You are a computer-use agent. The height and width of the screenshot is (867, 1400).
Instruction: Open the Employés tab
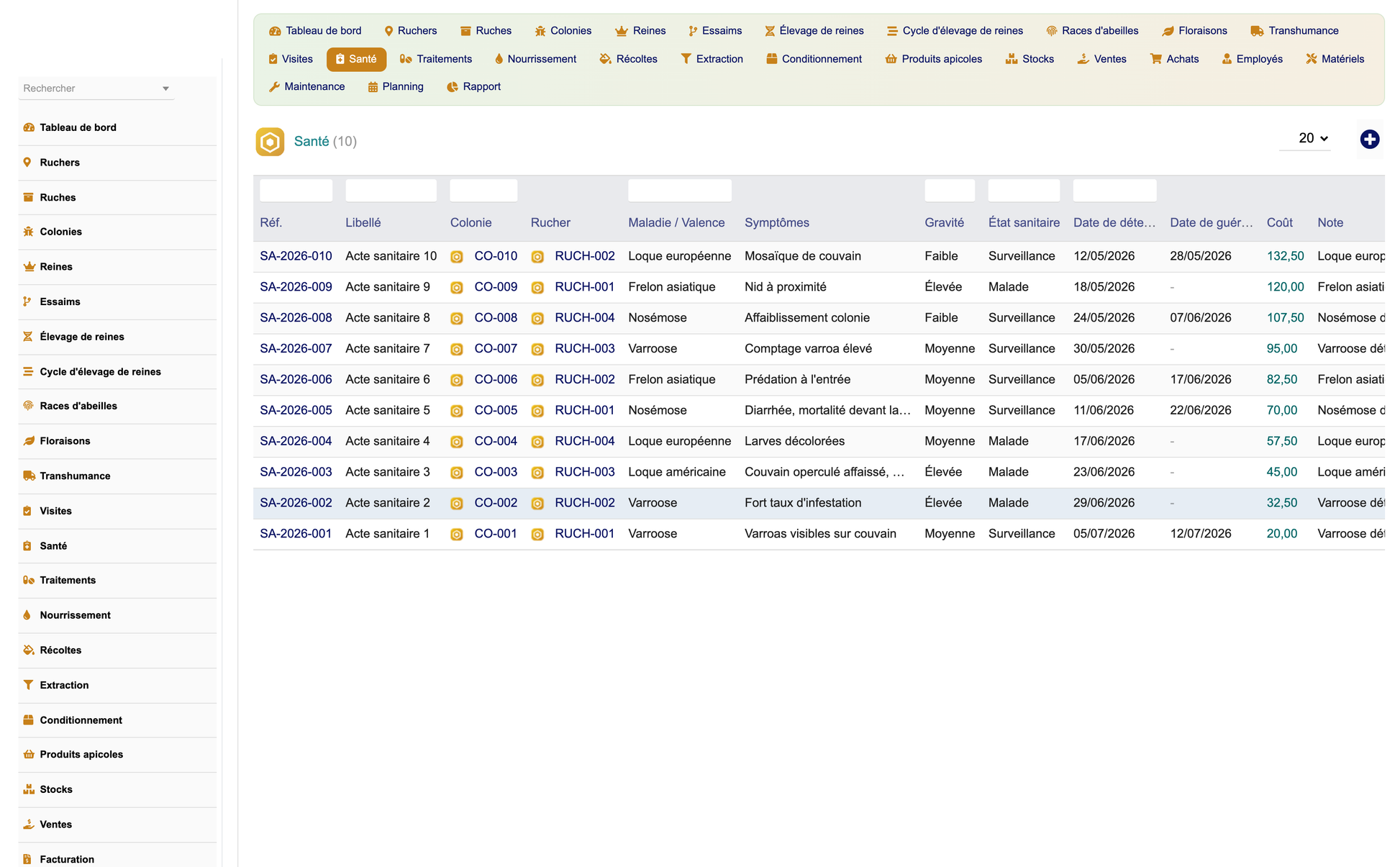(x=1252, y=59)
